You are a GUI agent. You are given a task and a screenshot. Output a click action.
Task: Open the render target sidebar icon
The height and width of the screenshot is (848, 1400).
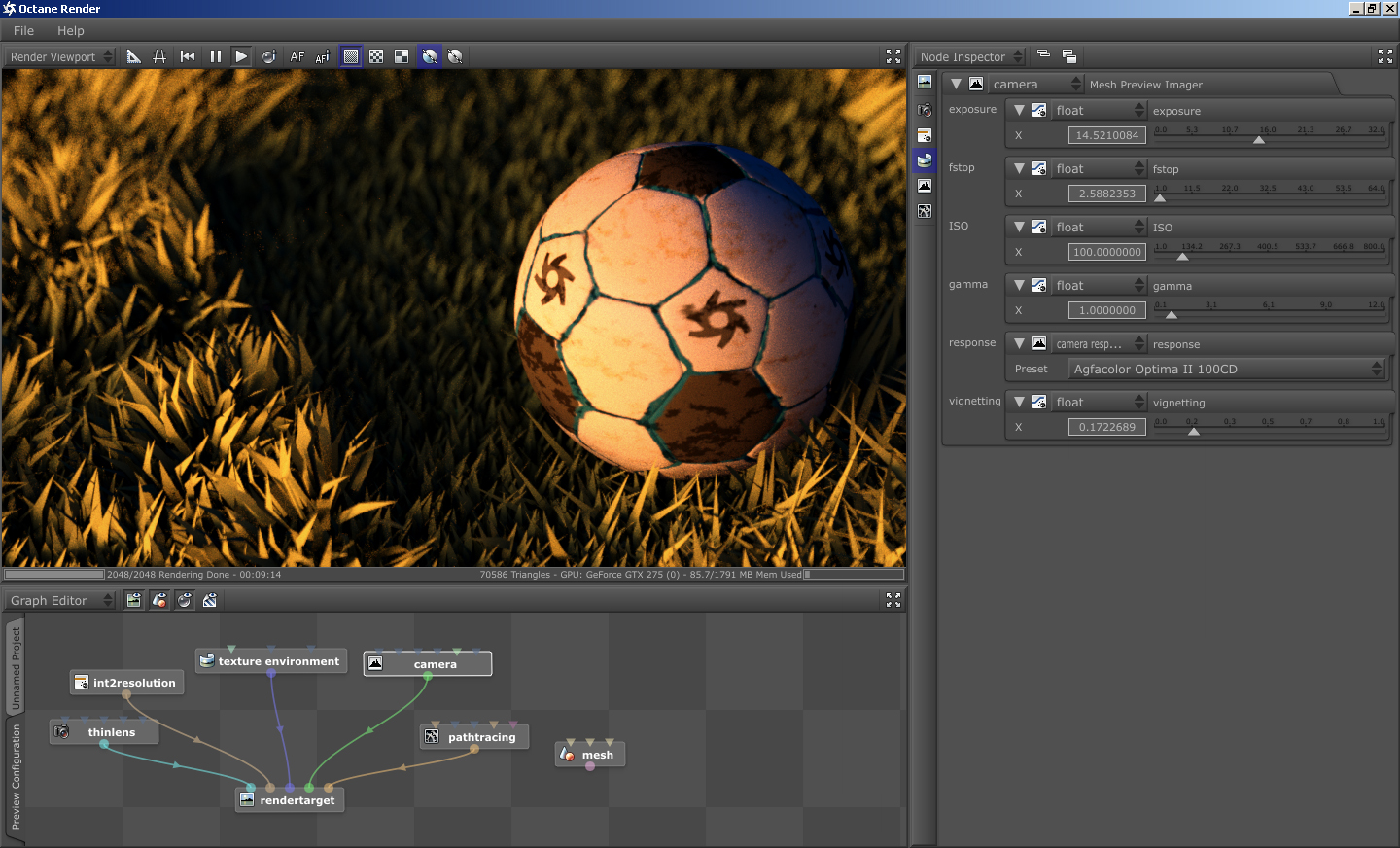pos(925,83)
